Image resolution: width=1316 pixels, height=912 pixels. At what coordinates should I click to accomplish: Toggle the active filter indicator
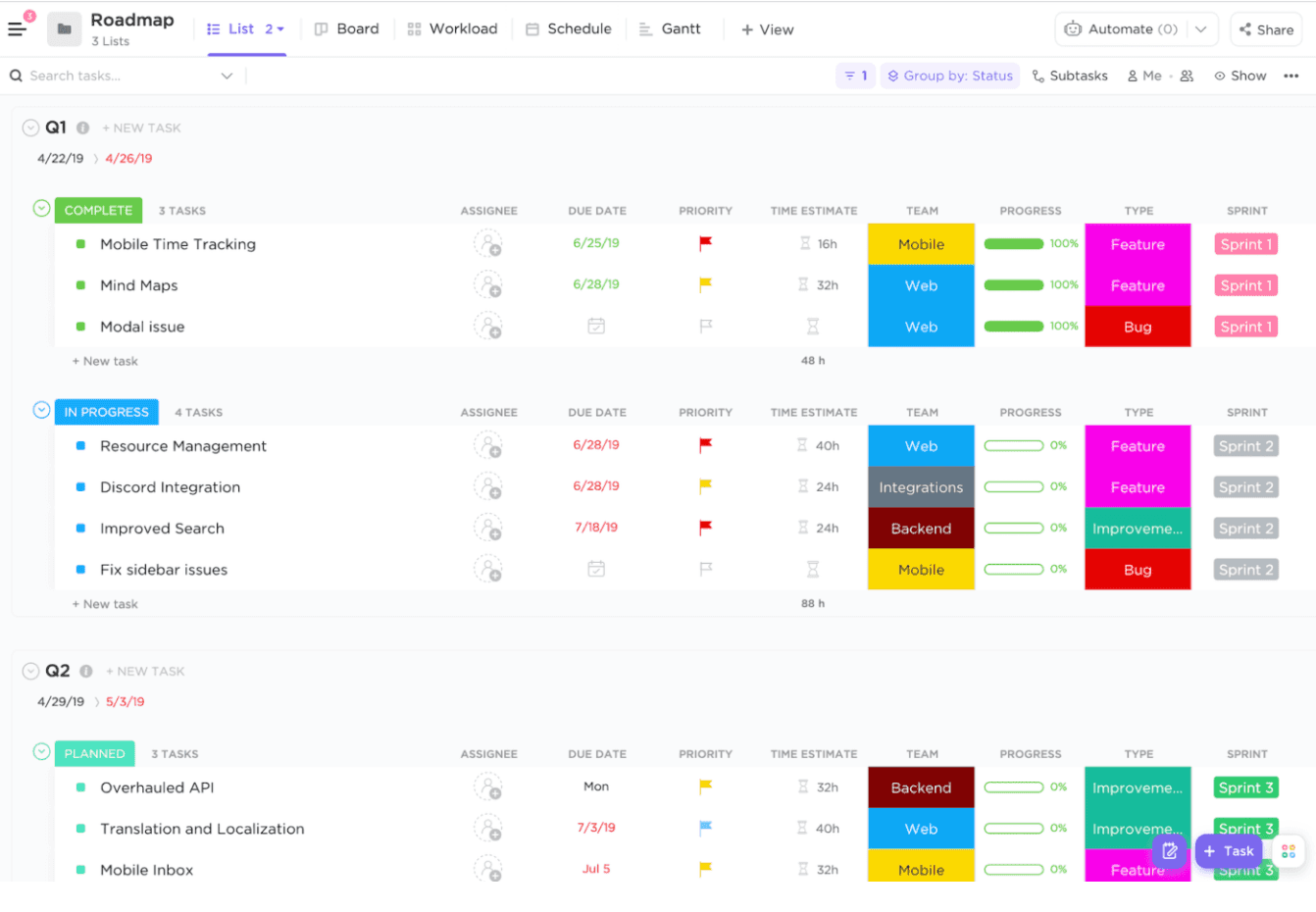pos(854,75)
